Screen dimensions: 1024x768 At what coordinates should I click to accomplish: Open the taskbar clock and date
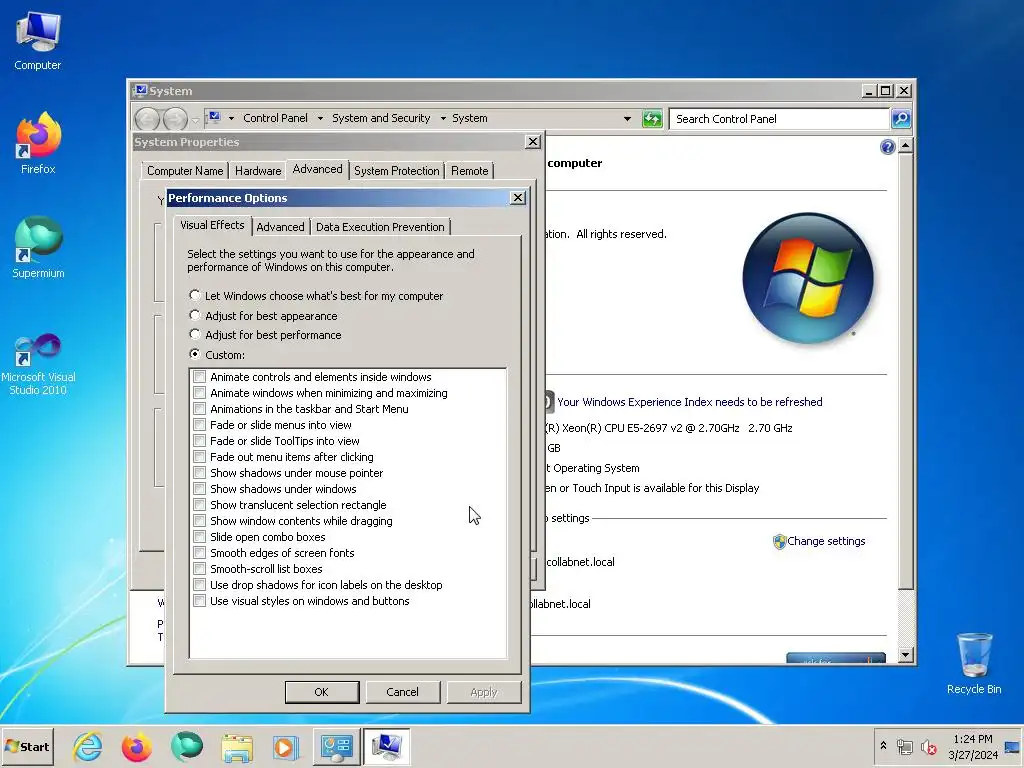972,746
